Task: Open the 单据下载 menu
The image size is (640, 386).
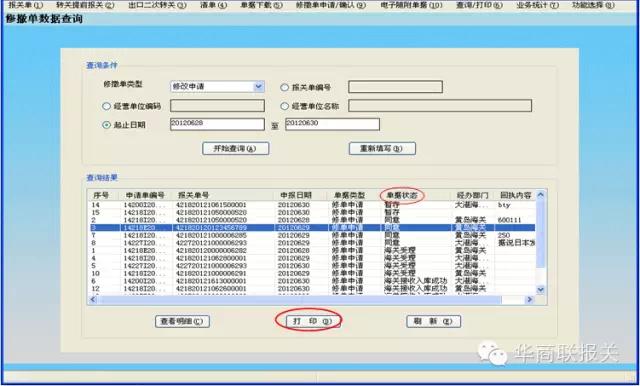Action: coord(261,5)
